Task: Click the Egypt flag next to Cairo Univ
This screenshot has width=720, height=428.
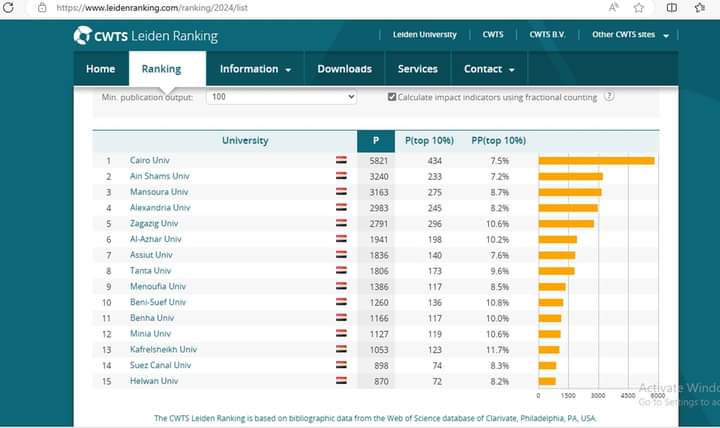Action: coord(341,160)
